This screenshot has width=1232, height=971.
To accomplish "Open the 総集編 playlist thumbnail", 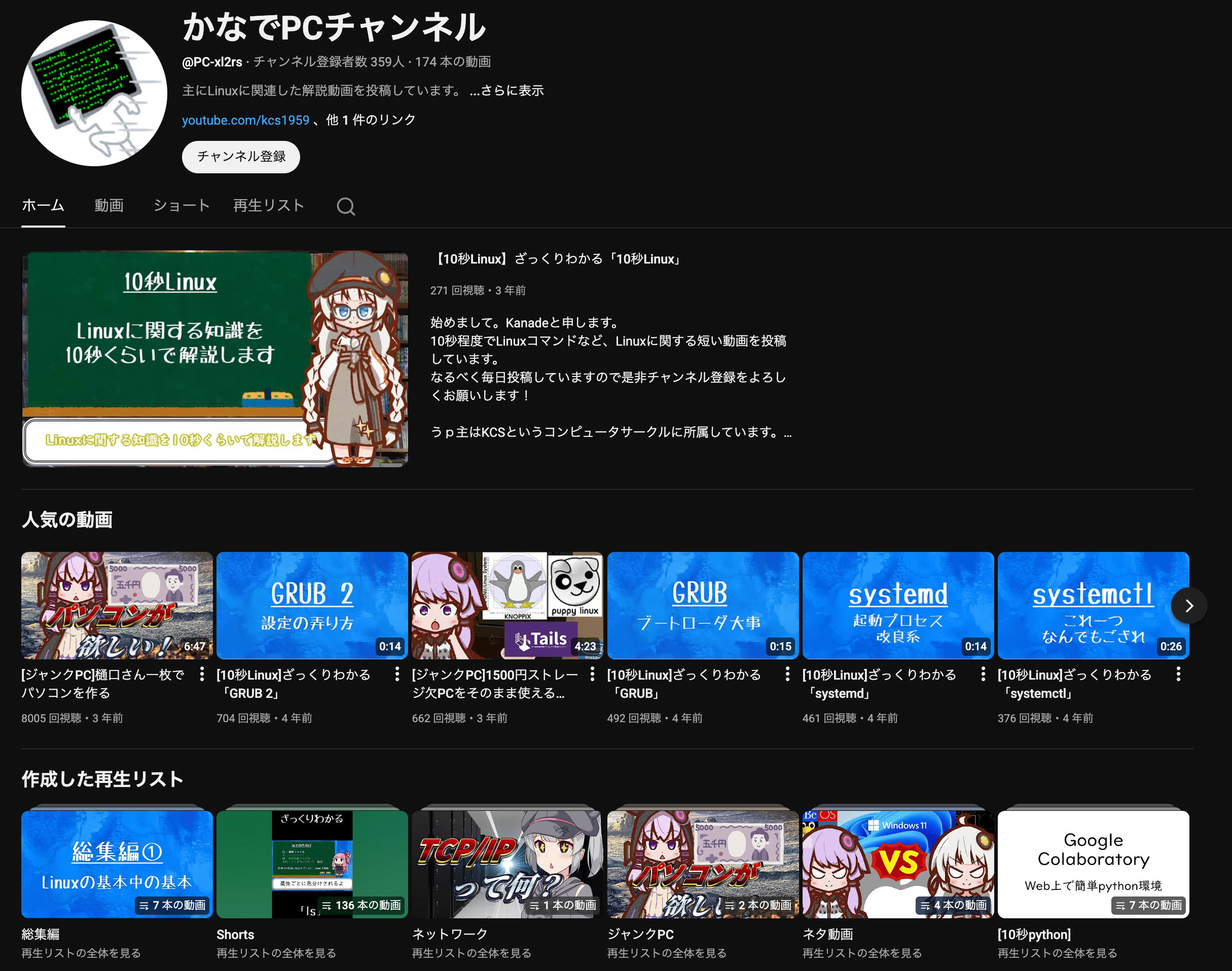I will [117, 864].
